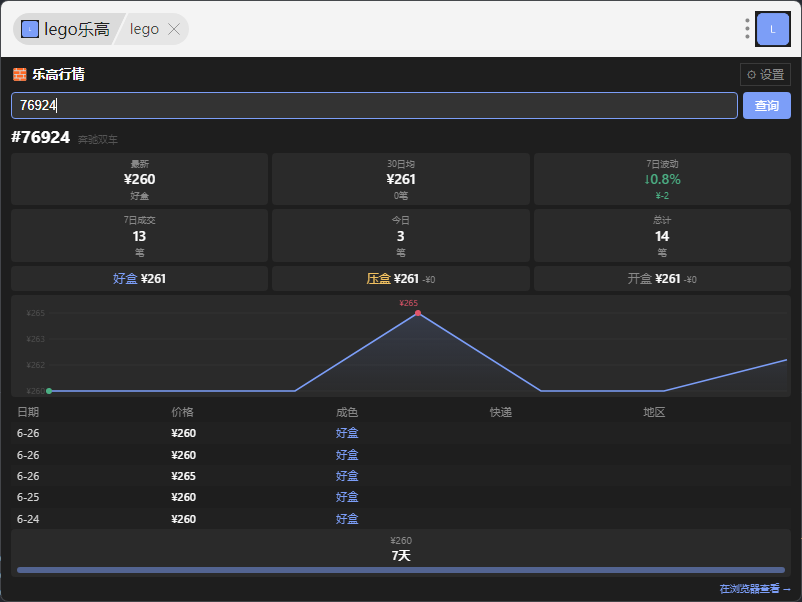Click the green starting point on chart
802x602 pixels.
click(49, 391)
